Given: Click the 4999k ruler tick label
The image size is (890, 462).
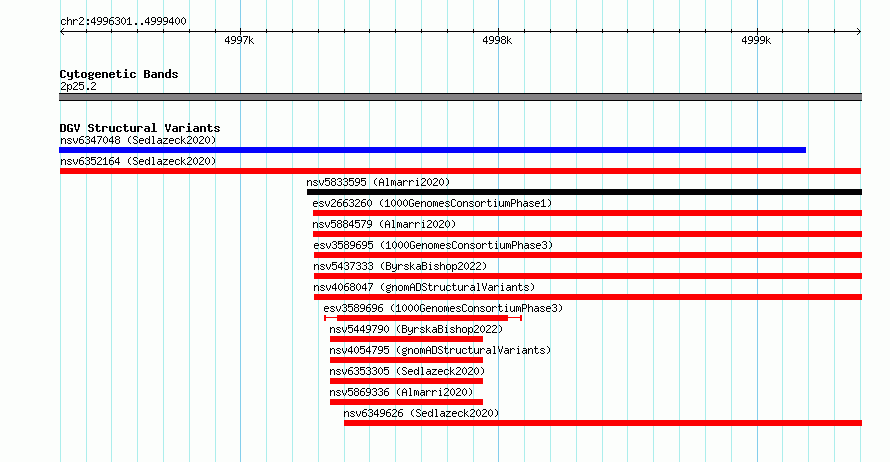Looking at the screenshot, I should [x=756, y=40].
